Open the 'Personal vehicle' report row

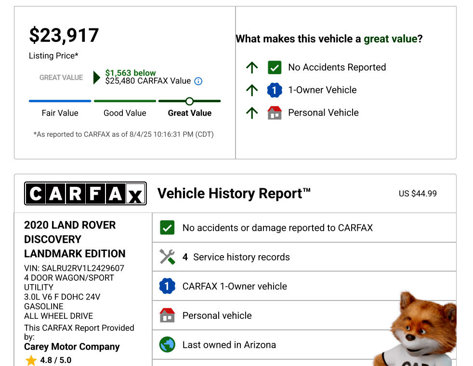(x=304, y=315)
